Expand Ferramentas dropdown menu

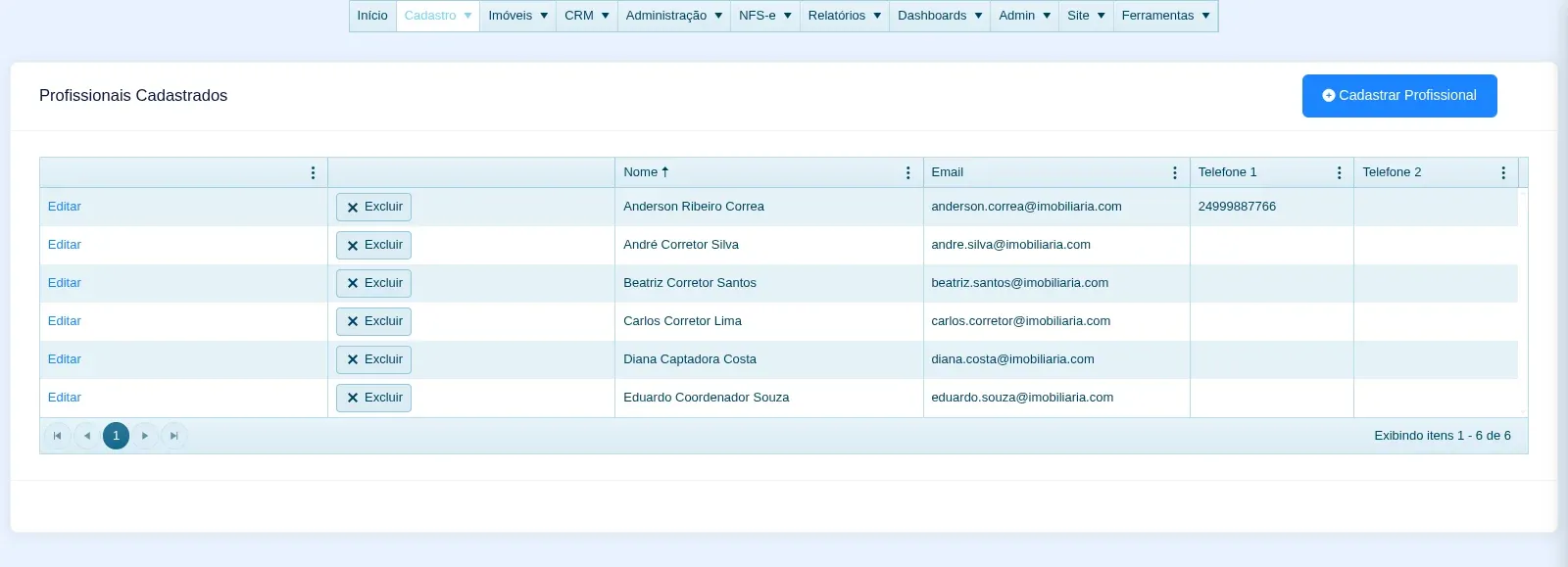[x=1166, y=16]
